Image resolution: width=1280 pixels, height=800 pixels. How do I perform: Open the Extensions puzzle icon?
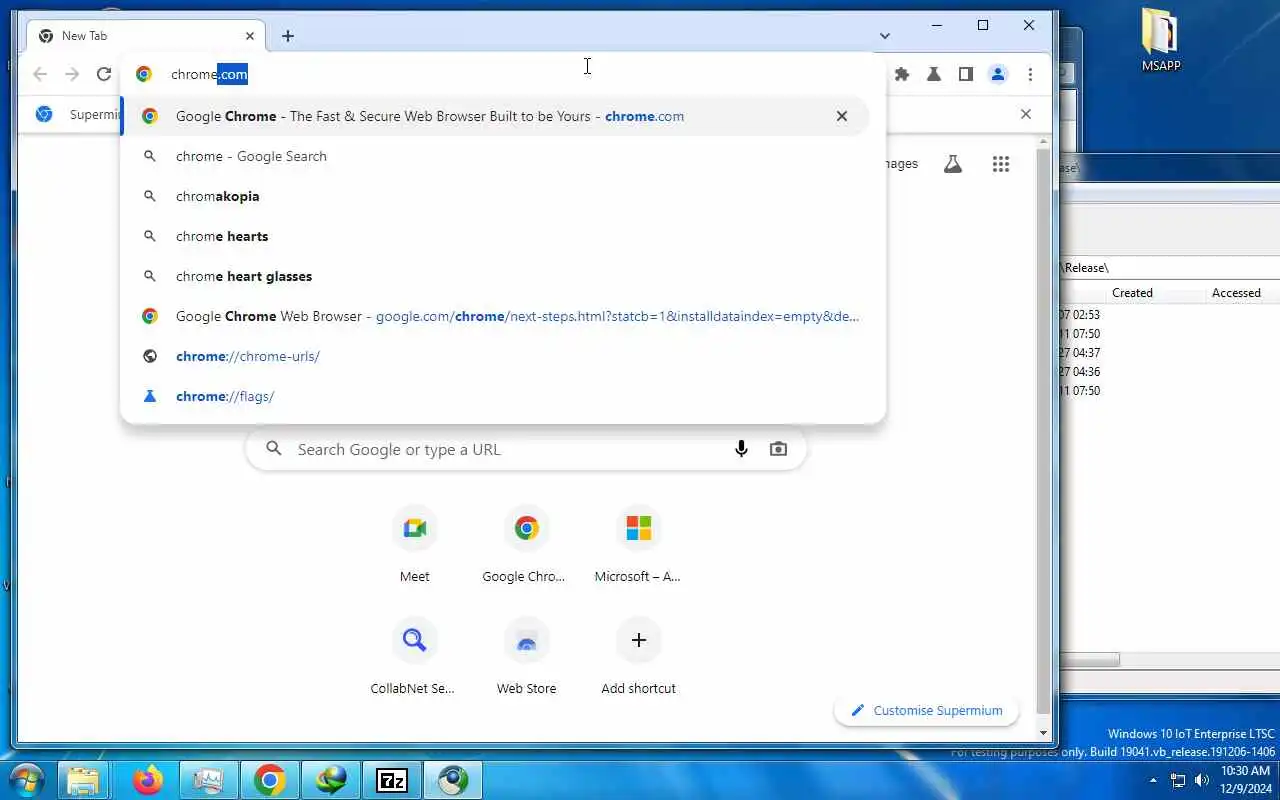pos(902,74)
